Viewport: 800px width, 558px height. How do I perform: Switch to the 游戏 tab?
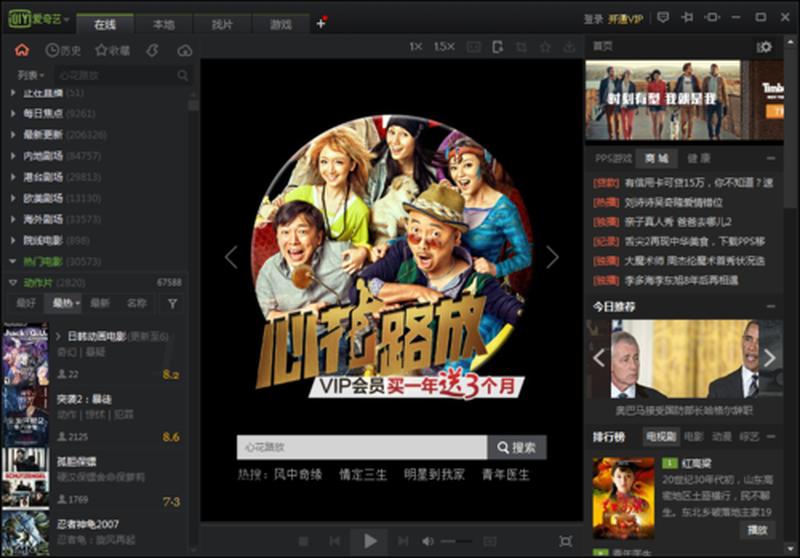click(x=281, y=24)
